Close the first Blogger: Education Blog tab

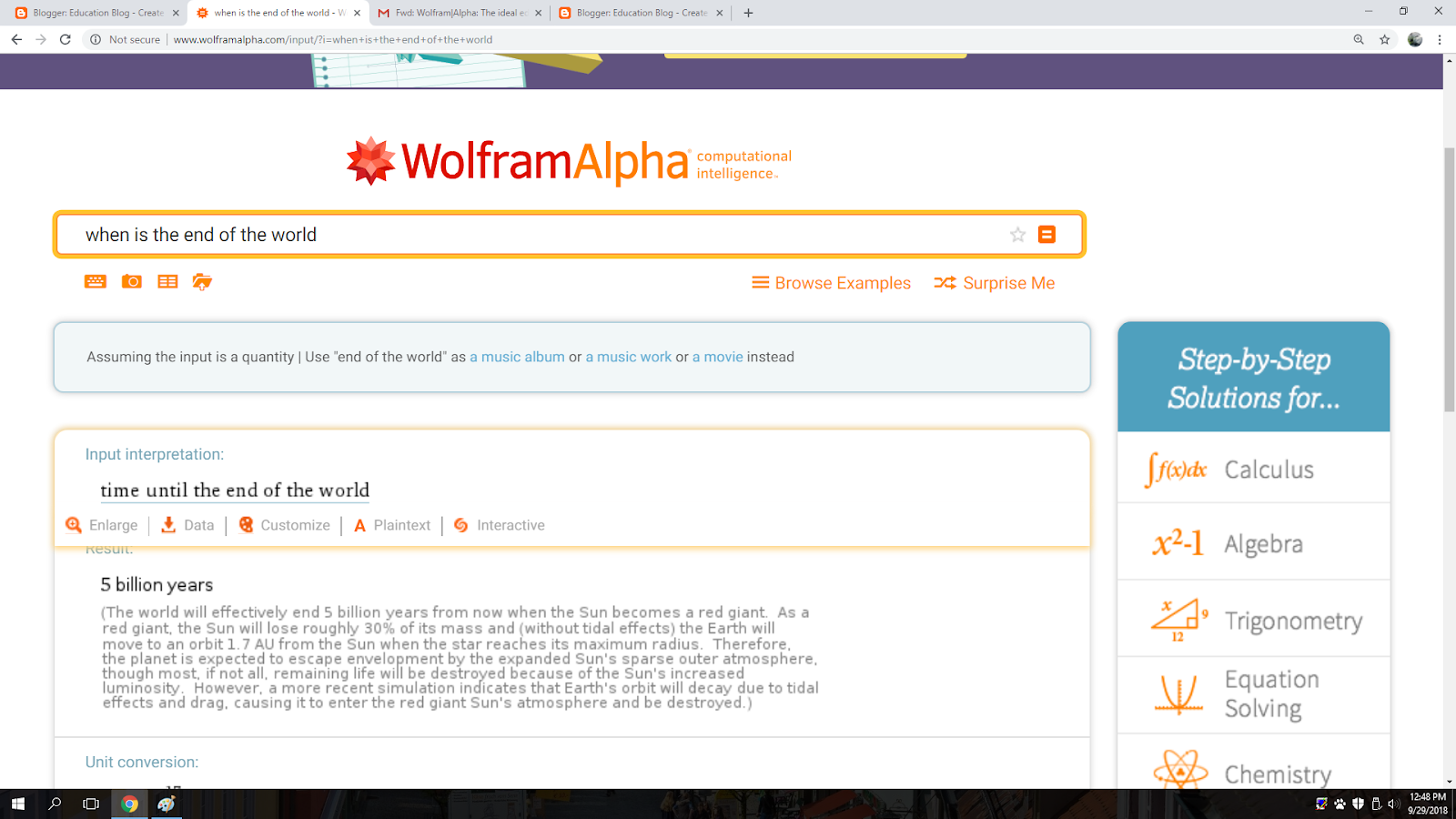[x=176, y=13]
